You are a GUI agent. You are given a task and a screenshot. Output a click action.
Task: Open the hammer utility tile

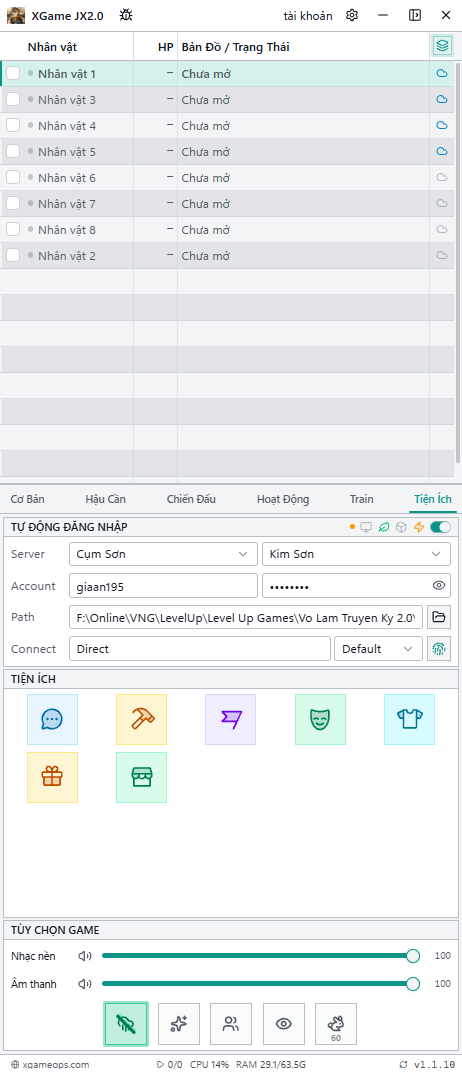(x=141, y=719)
